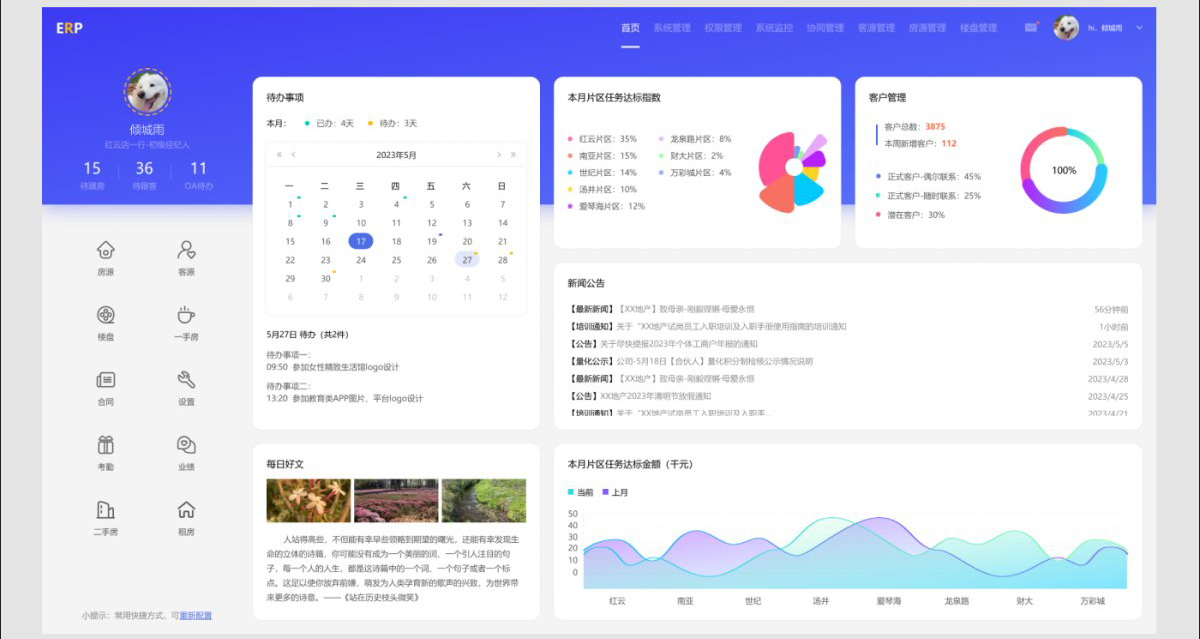Click the 100% customer donut chart
This screenshot has width=1200, height=639.
1064,170
